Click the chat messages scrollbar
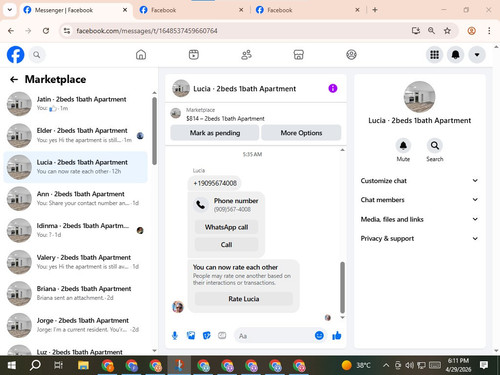Viewport: 500px width, 375px height. click(342, 287)
